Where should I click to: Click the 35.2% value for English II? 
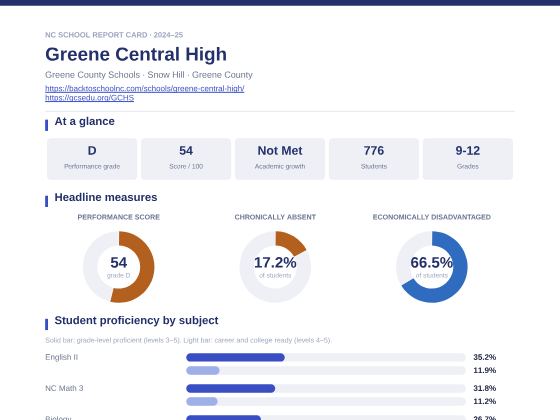pos(485,357)
